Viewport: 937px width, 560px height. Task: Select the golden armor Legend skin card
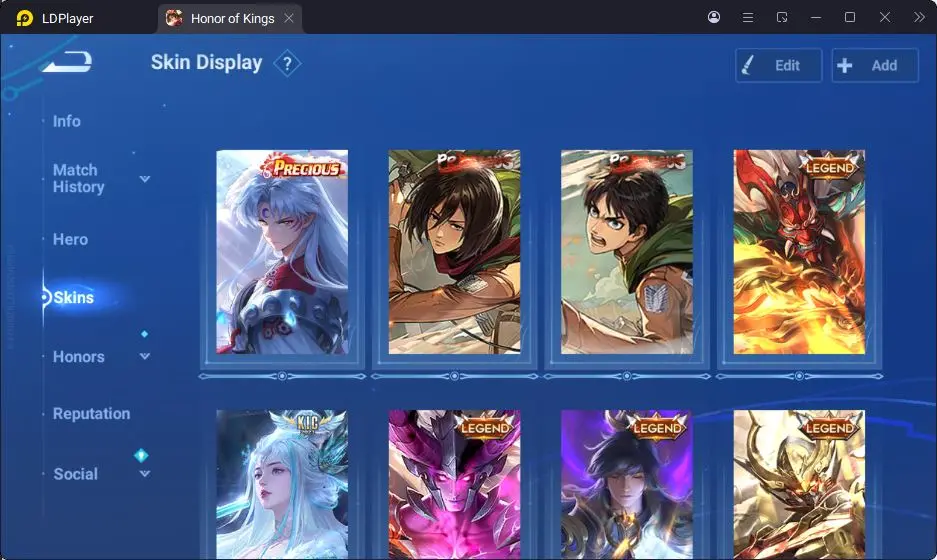[x=799, y=485]
